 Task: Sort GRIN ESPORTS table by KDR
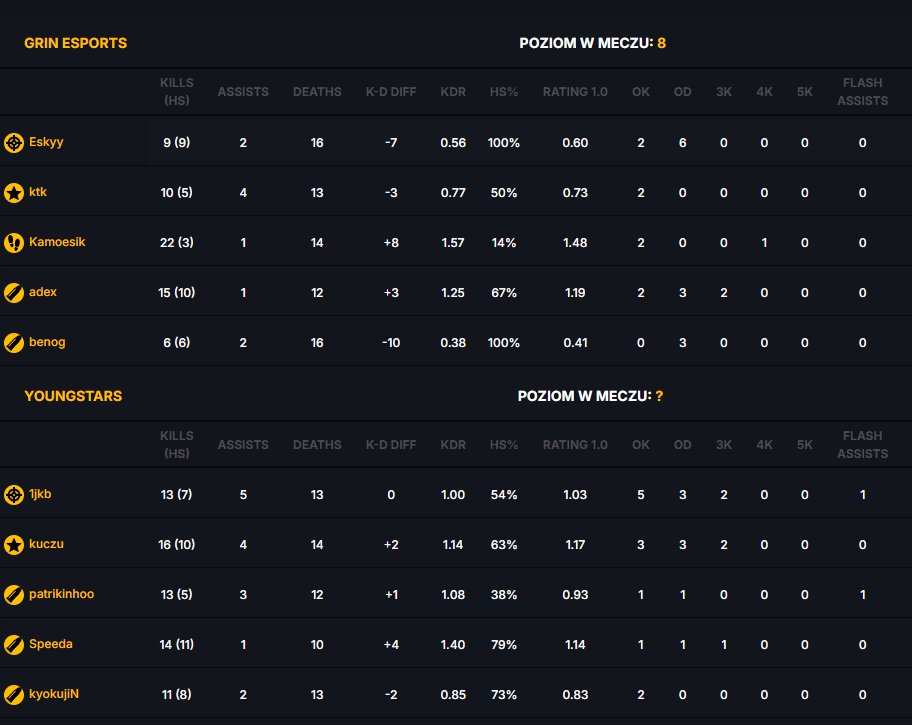coord(453,92)
